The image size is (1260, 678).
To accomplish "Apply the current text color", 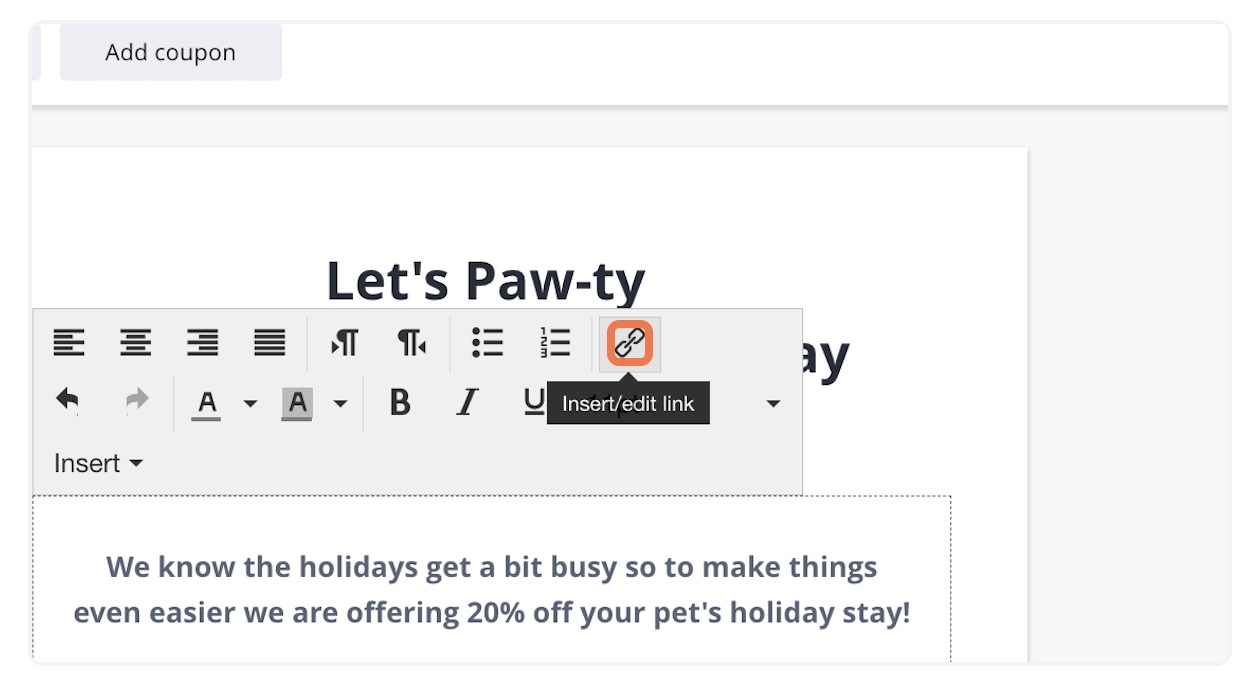I will click(206, 403).
